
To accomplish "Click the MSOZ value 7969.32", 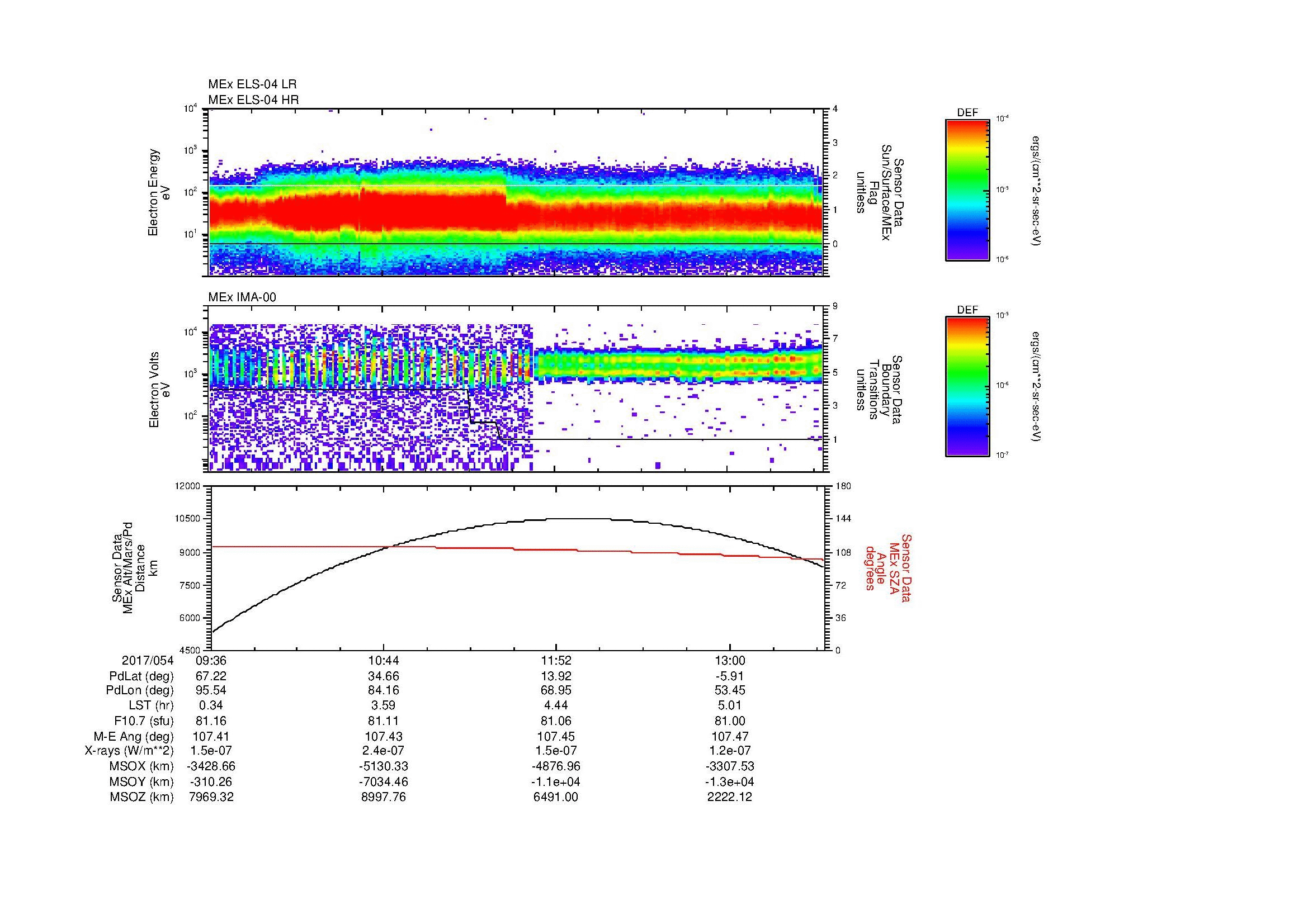I will pos(211,797).
